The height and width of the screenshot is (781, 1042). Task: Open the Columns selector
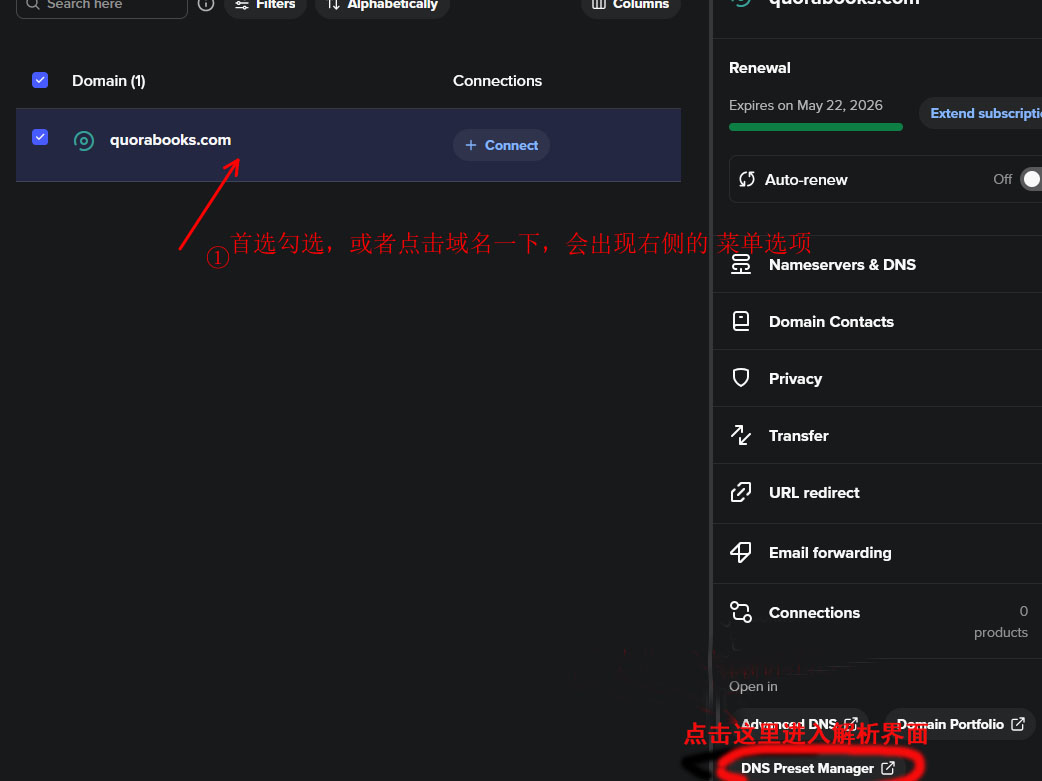coord(630,5)
